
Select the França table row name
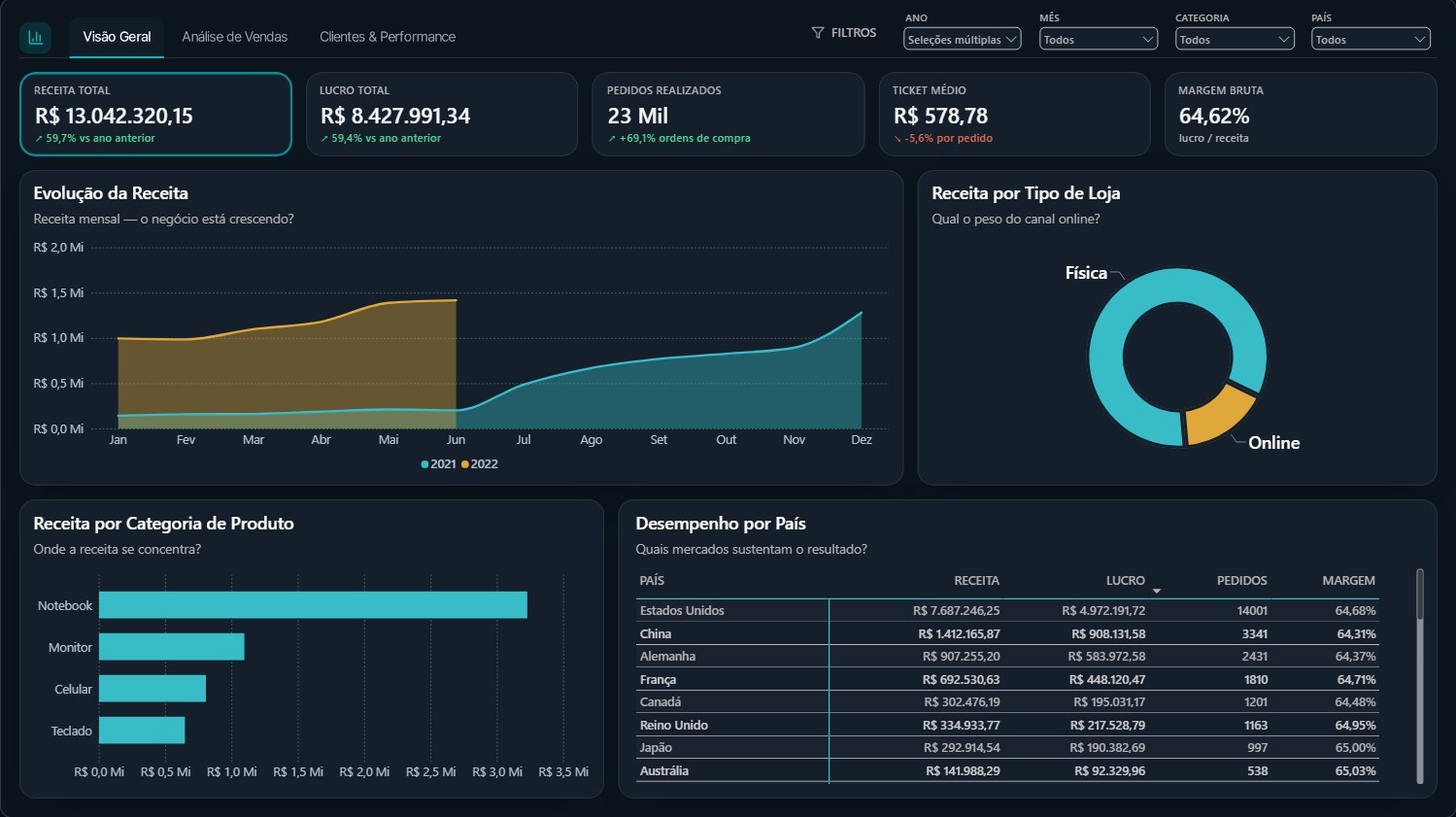pos(658,680)
